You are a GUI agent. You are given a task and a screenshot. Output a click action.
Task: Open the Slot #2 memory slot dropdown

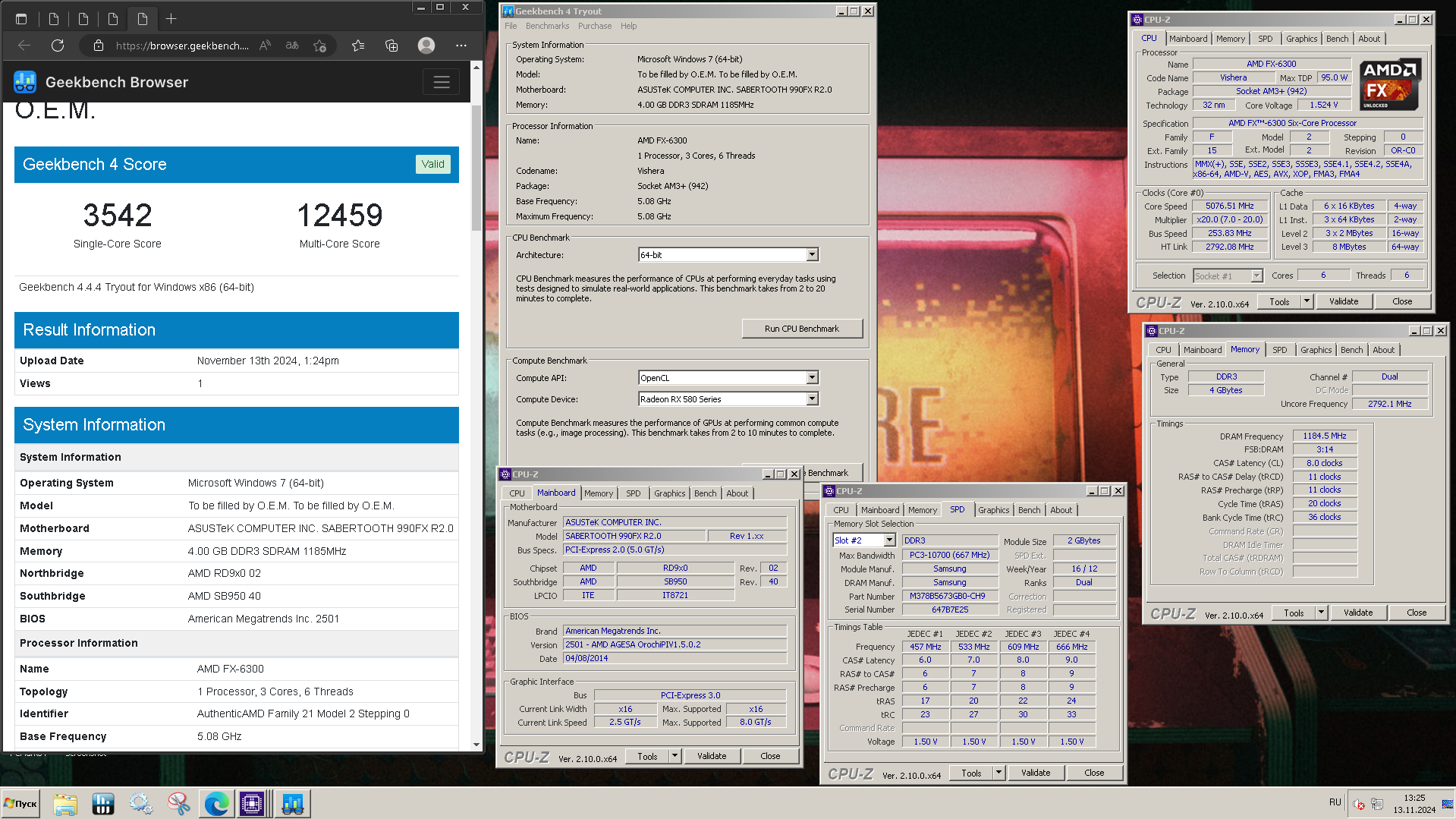tap(889, 540)
